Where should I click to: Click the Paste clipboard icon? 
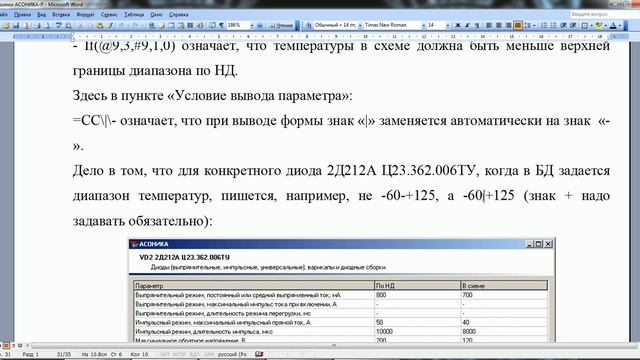(x=100, y=25)
